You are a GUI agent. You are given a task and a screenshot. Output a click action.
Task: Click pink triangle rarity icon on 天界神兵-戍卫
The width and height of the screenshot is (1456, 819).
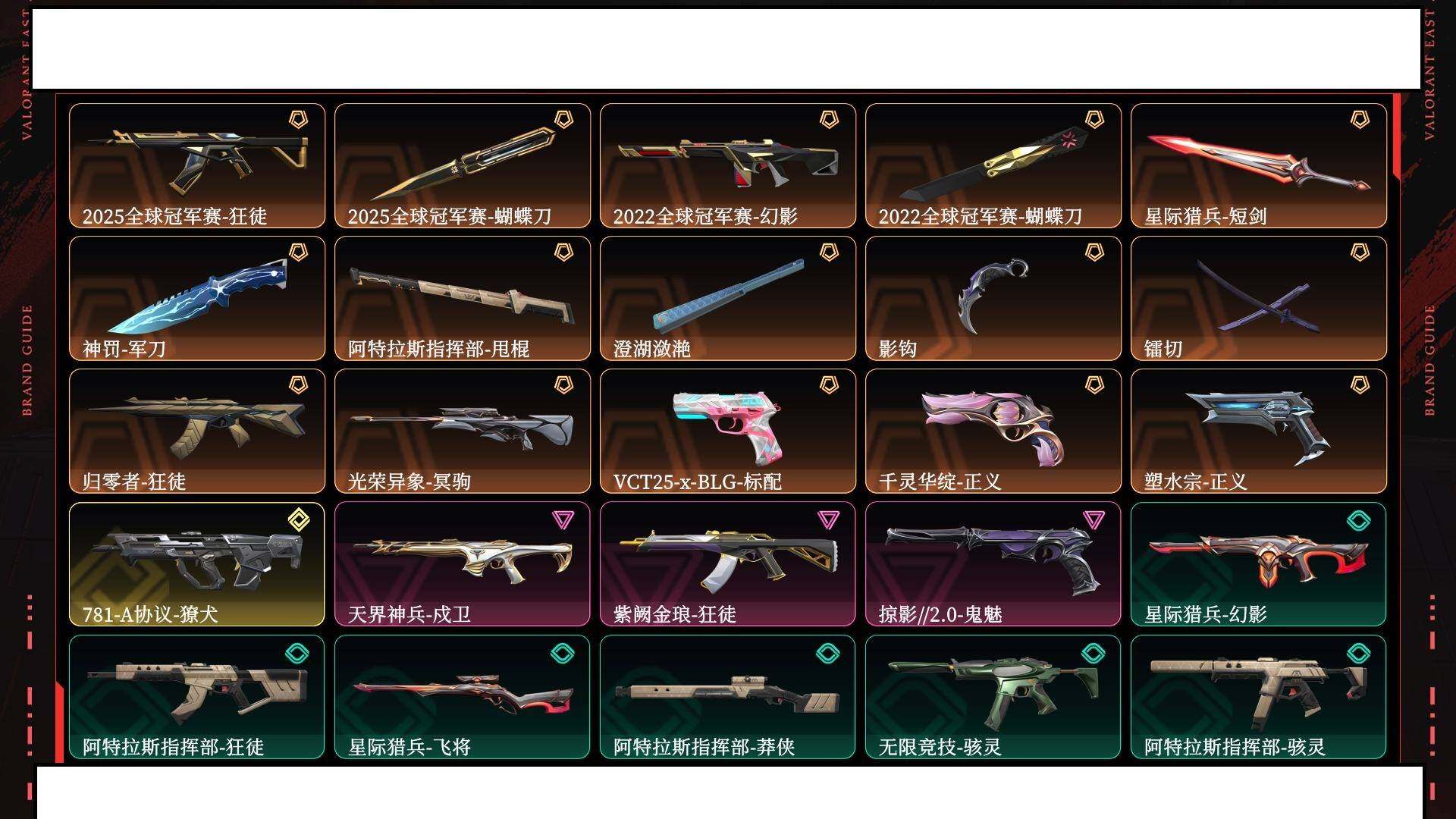tap(563, 519)
